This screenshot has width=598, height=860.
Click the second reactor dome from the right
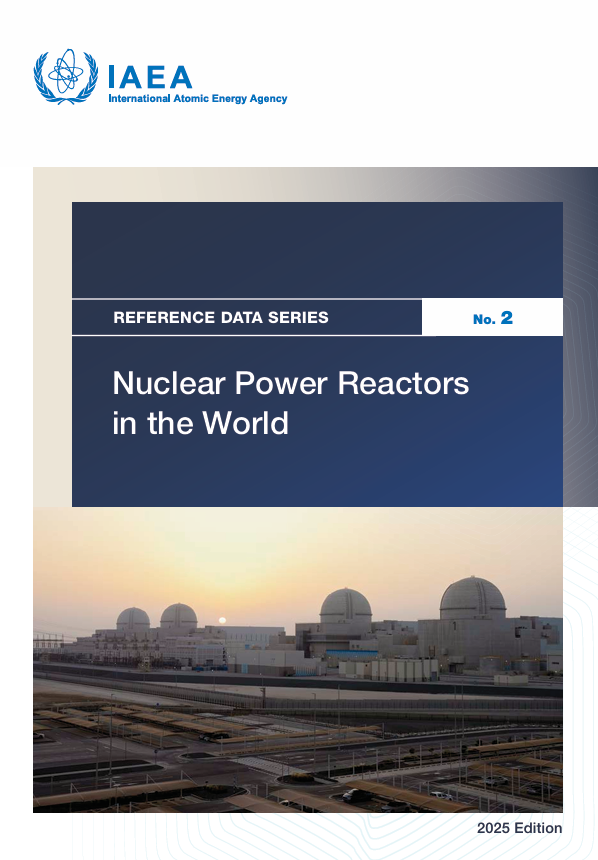[346, 606]
